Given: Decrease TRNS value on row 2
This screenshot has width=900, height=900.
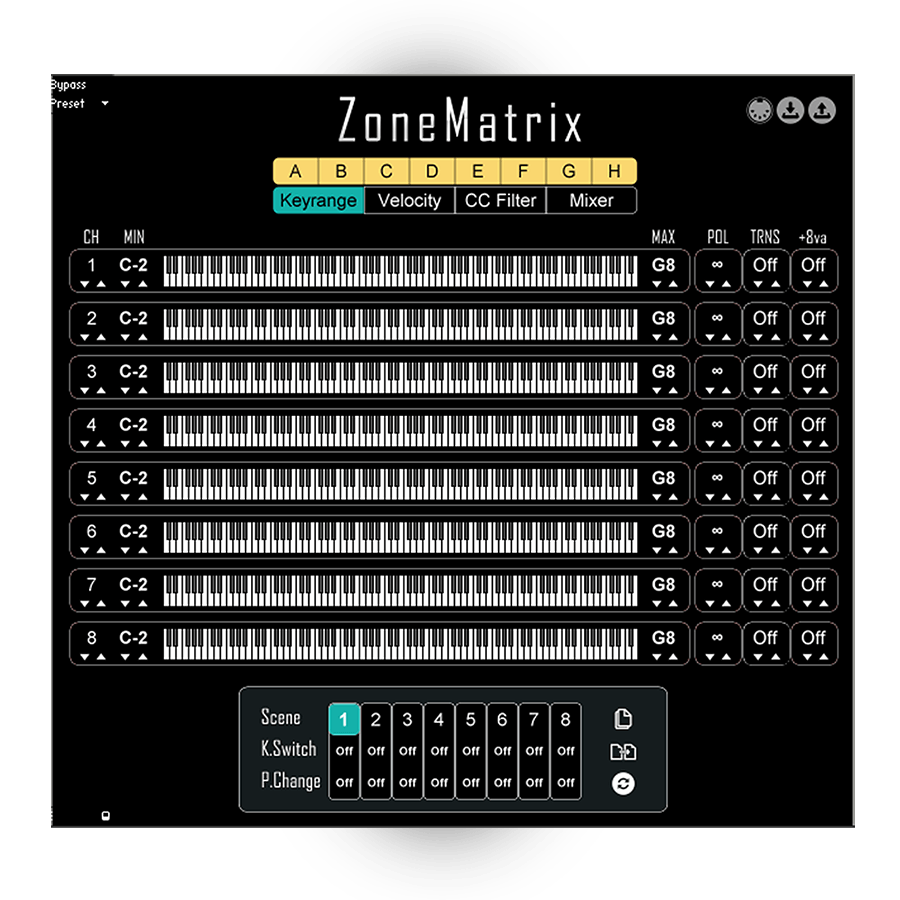Looking at the screenshot, I should pyautogui.click(x=758, y=338).
